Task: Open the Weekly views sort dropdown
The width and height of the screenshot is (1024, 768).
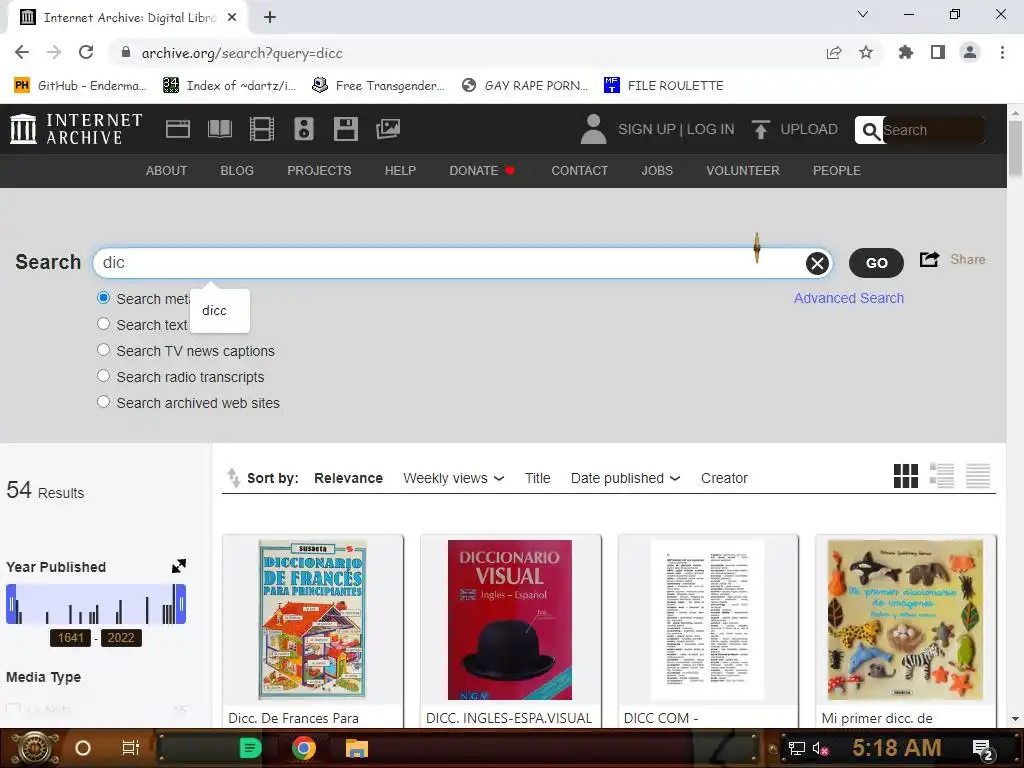Action: pos(454,478)
